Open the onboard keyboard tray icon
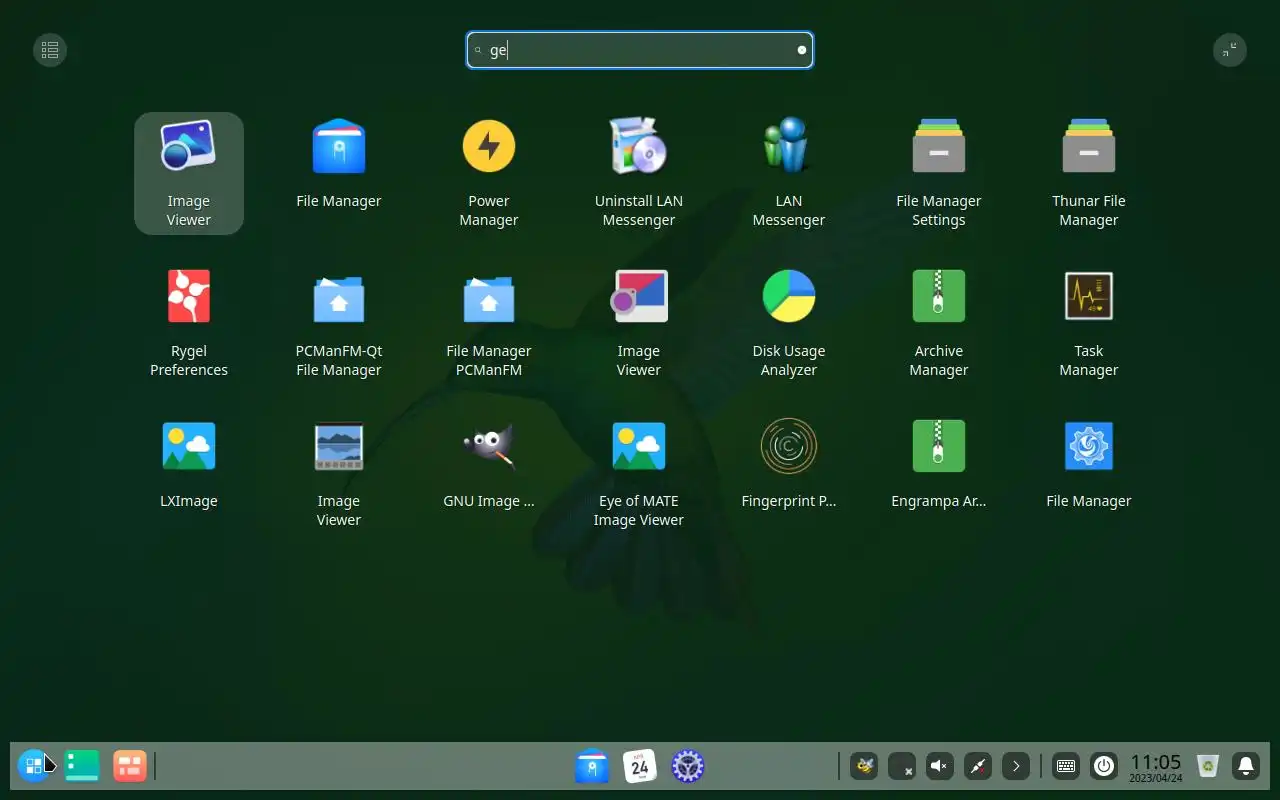This screenshot has height=800, width=1280. 1066,766
